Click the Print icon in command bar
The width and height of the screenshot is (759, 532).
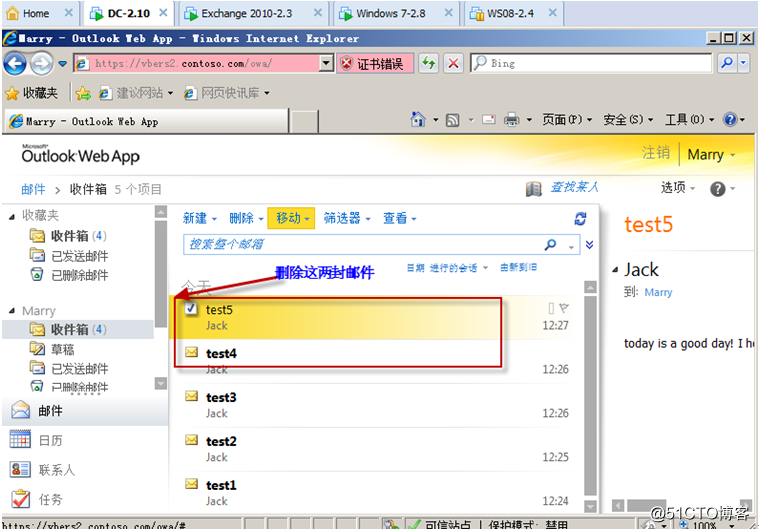point(512,119)
